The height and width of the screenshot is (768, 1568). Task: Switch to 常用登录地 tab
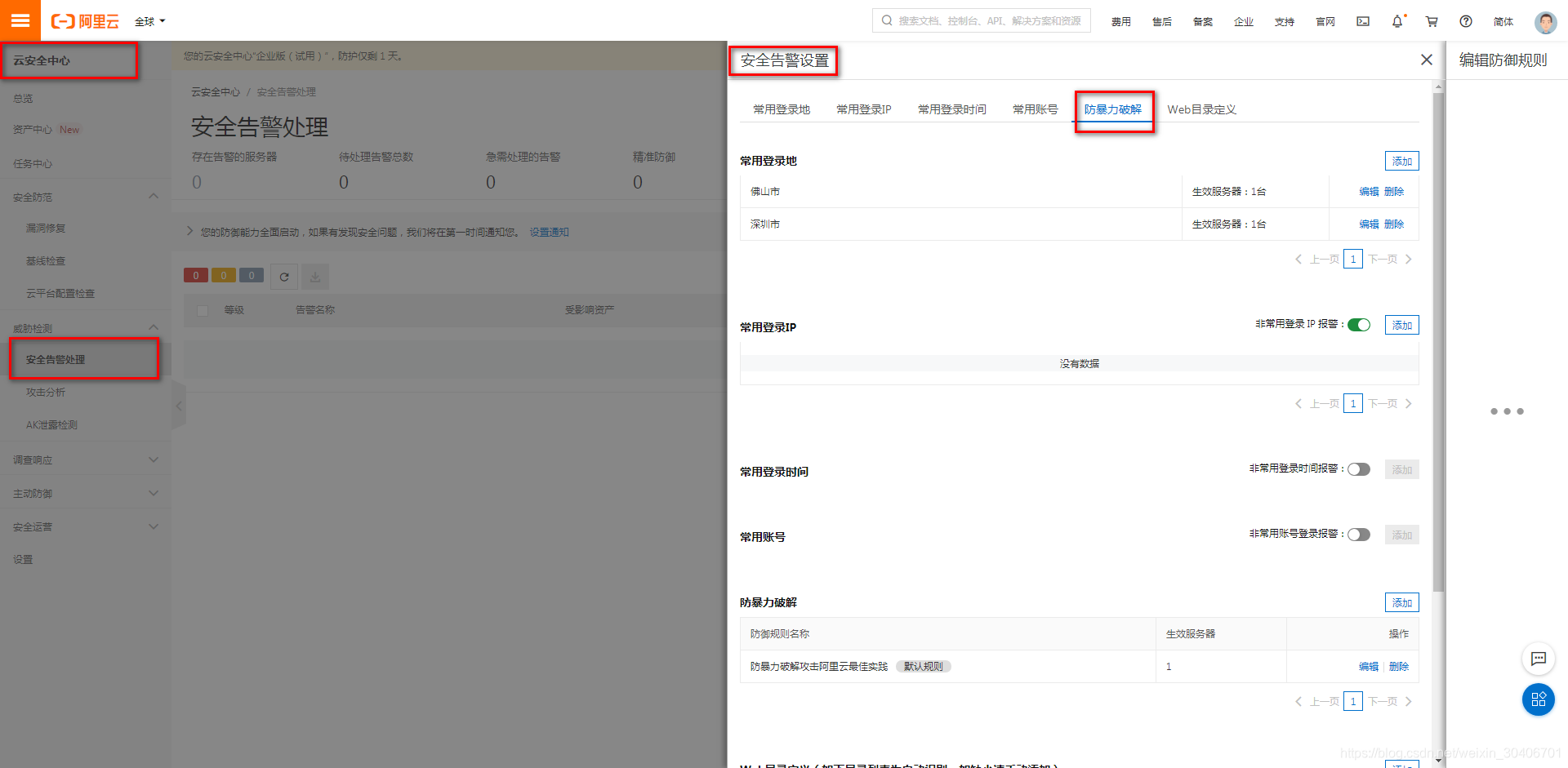[x=782, y=109]
